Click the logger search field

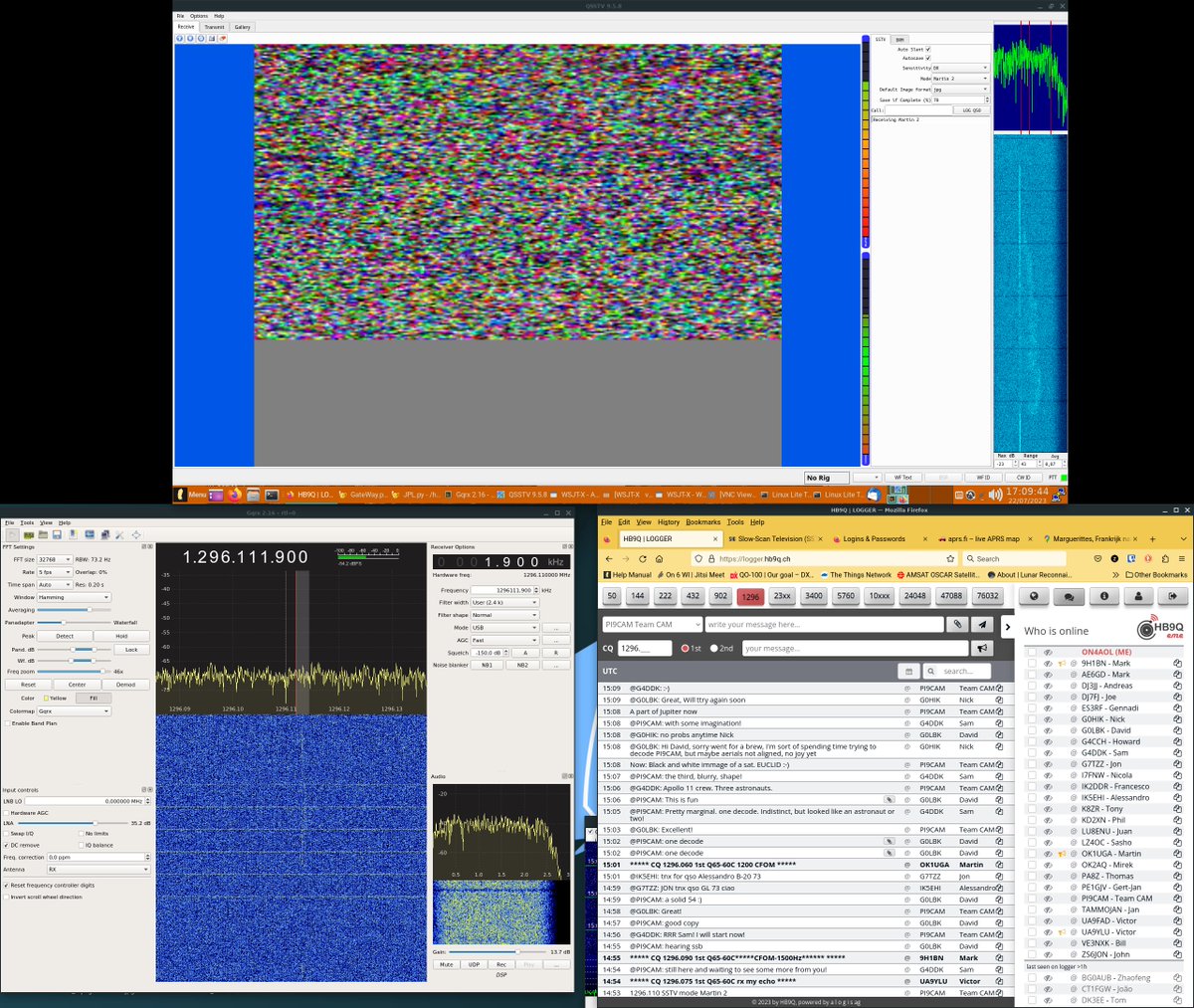click(956, 671)
